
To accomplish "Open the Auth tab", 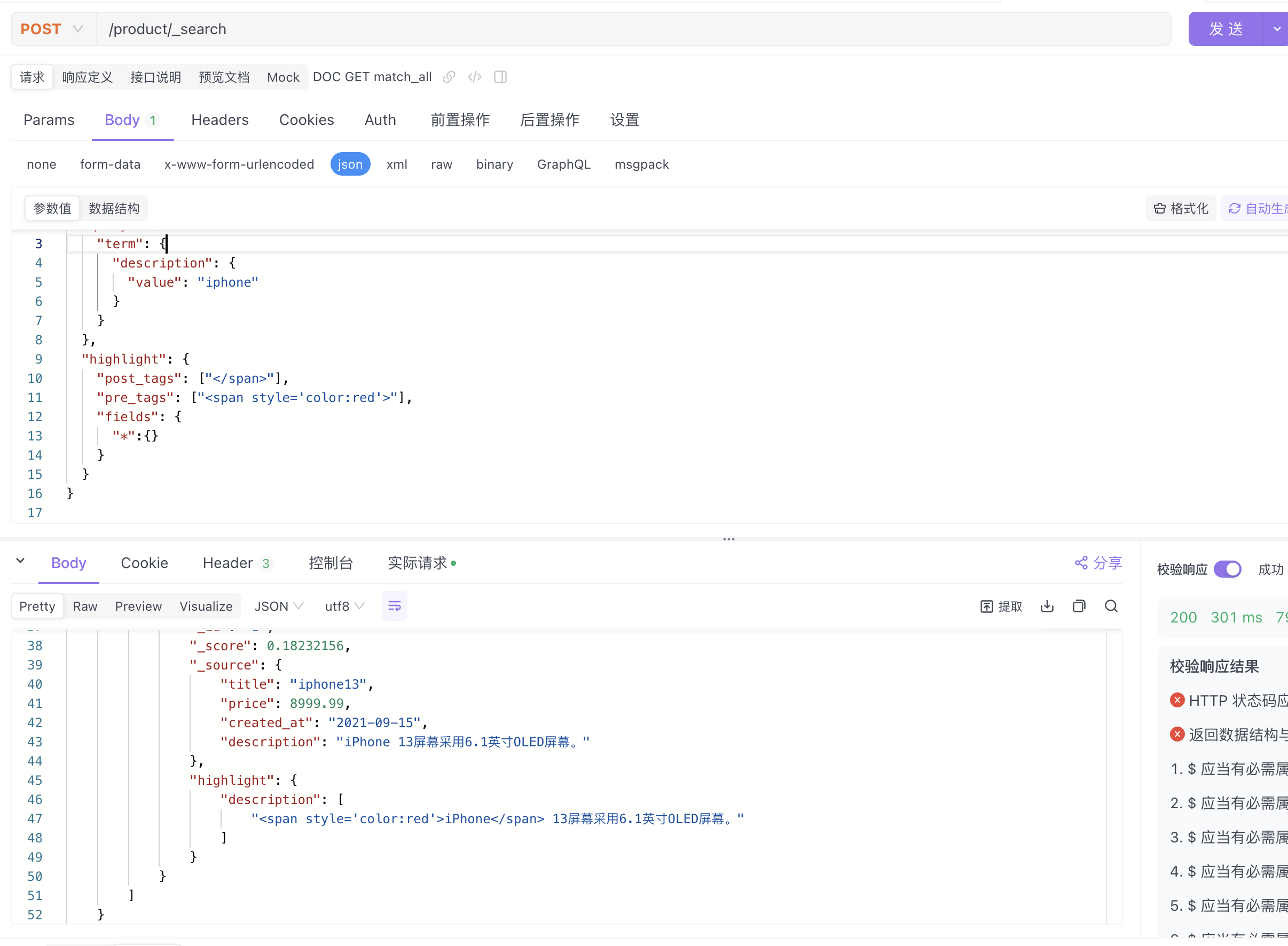I will pos(380,120).
